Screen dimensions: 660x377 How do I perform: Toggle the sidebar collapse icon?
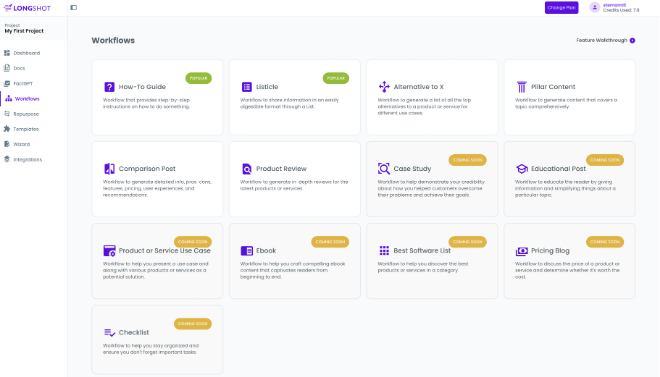(x=74, y=8)
